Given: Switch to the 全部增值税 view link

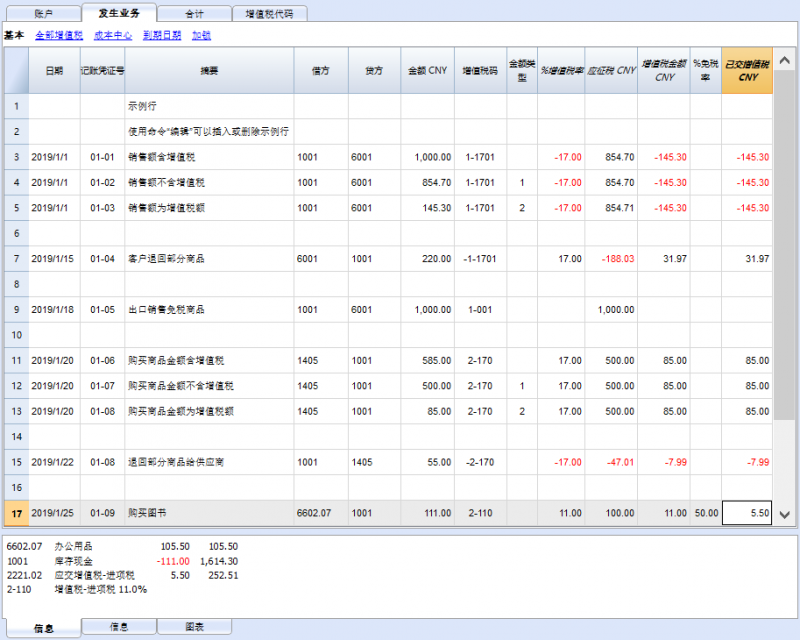Looking at the screenshot, I should (x=59, y=35).
